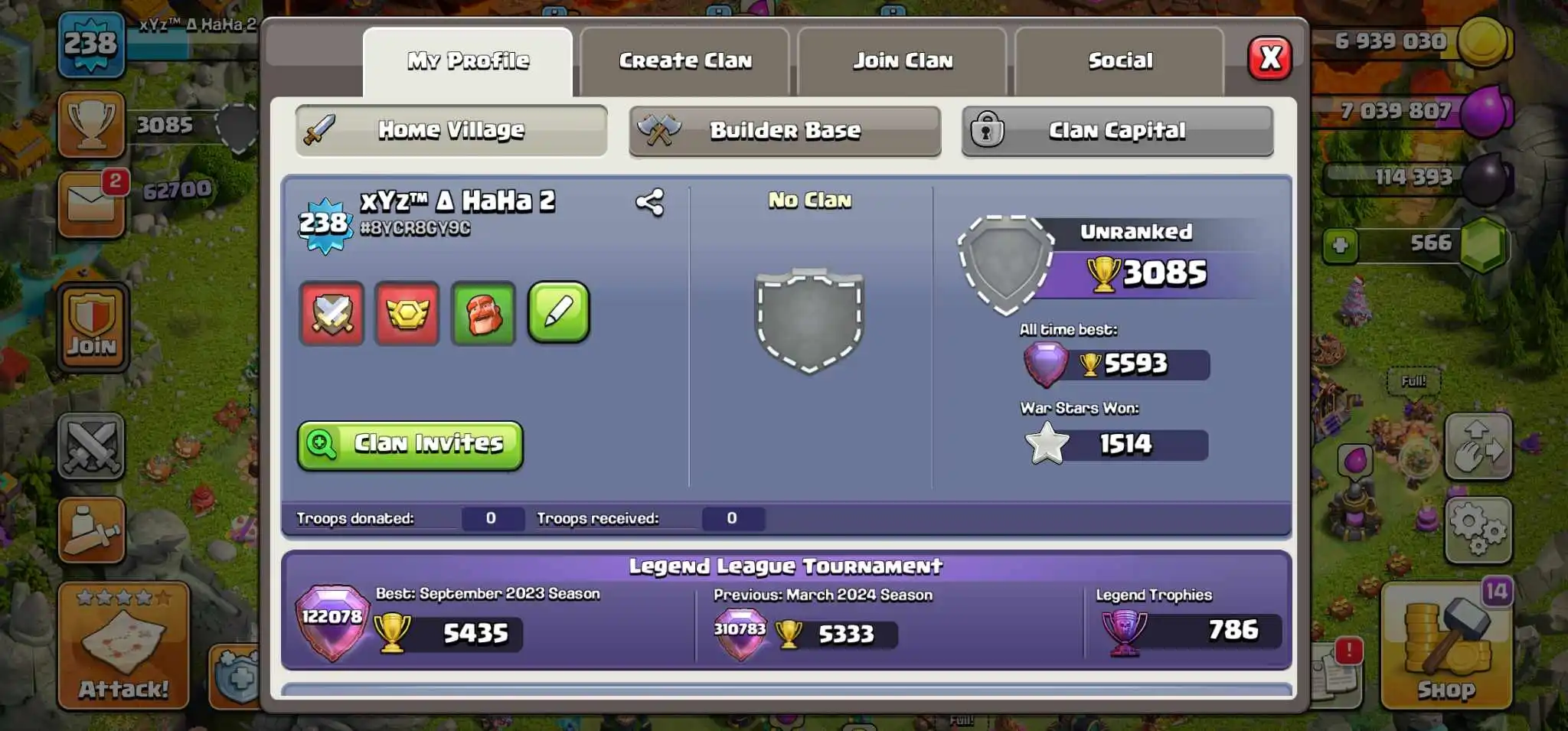Switch to the Join Clan tab
Viewport: 1568px width, 731px height.
point(903,61)
